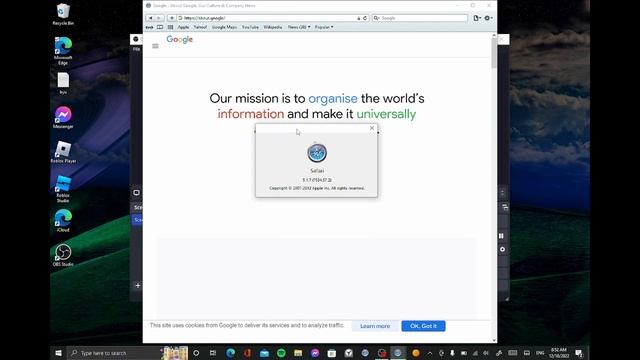Open the Google page hamburger menu

tap(155, 46)
